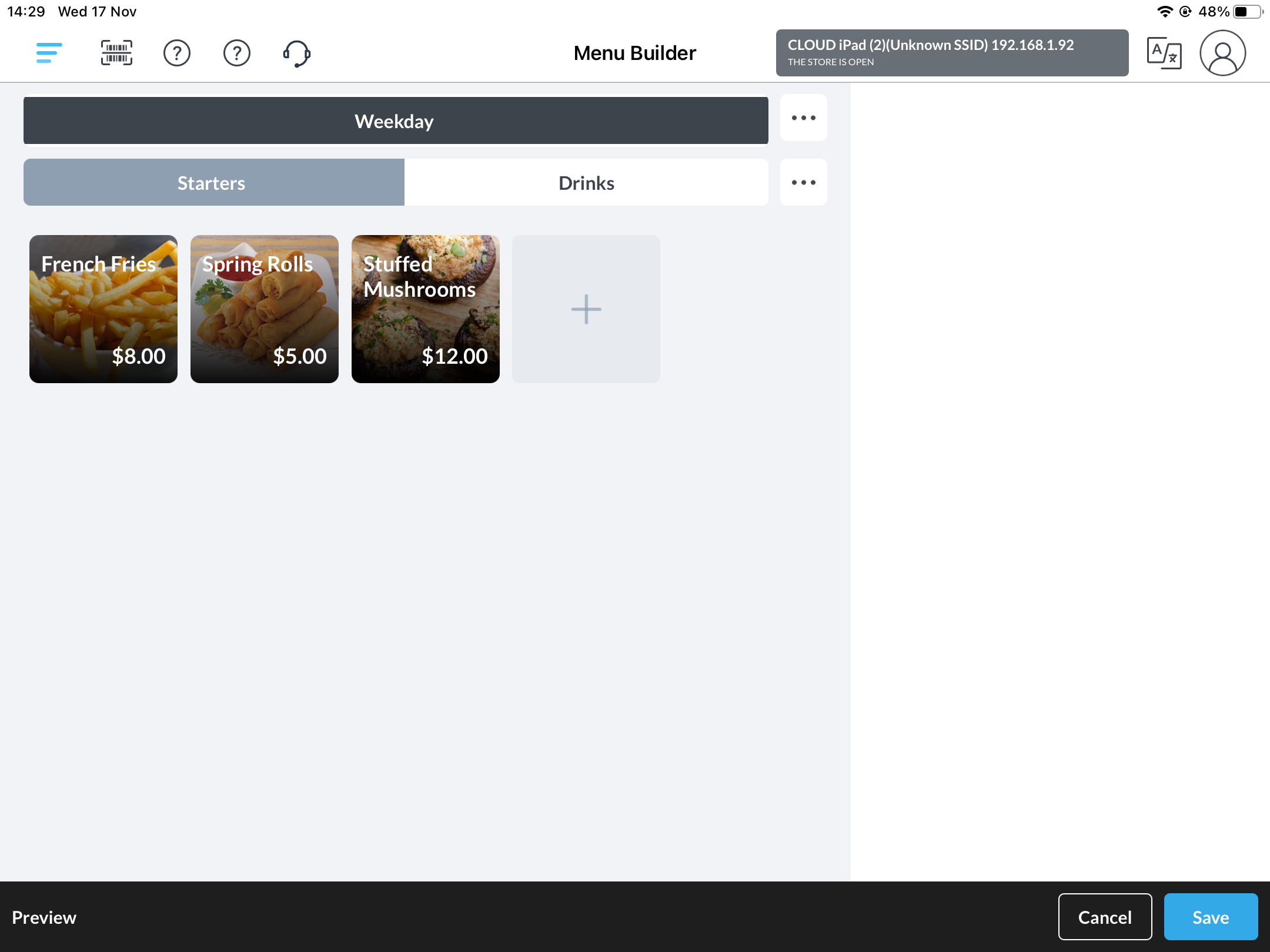Open support via the headset icon
The width and height of the screenshot is (1270, 952).
[x=297, y=53]
